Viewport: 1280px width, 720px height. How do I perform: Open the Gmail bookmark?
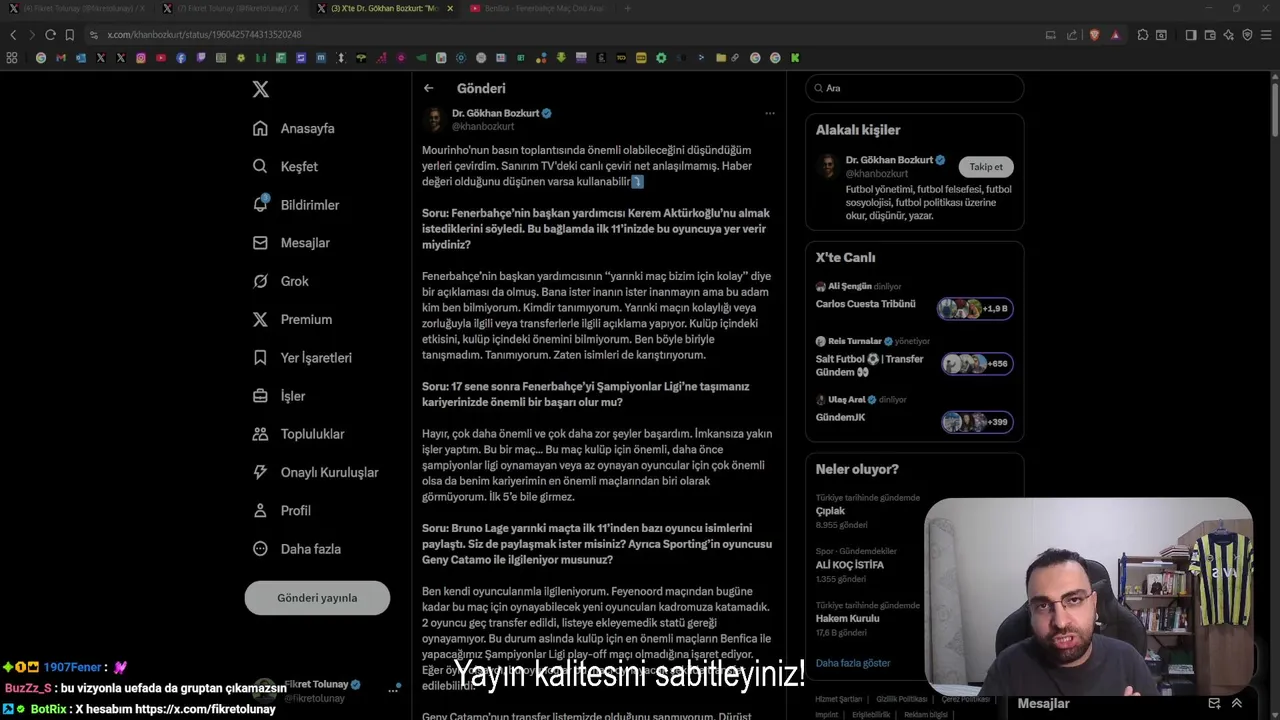pos(61,58)
